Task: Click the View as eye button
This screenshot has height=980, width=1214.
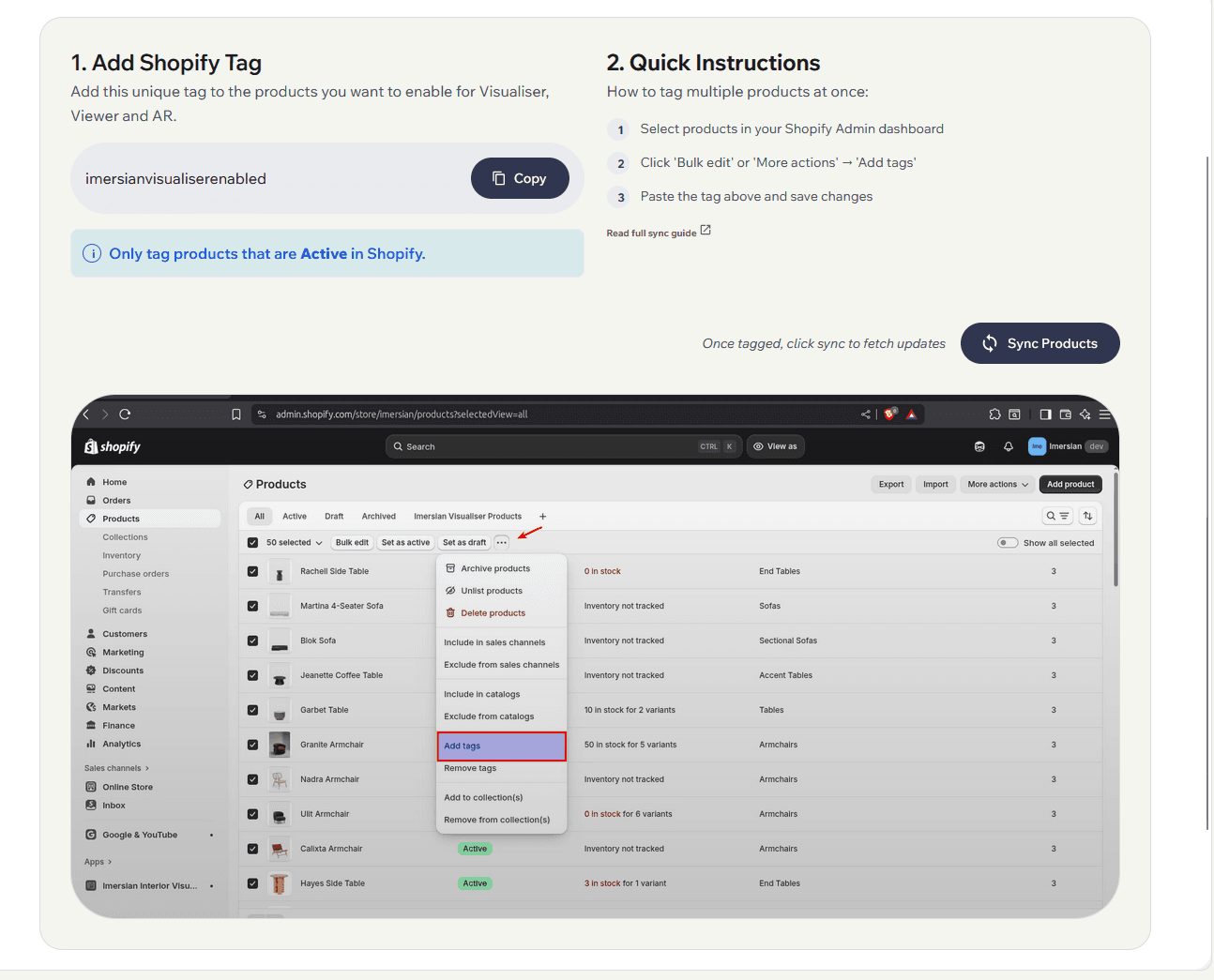Action: coord(776,446)
